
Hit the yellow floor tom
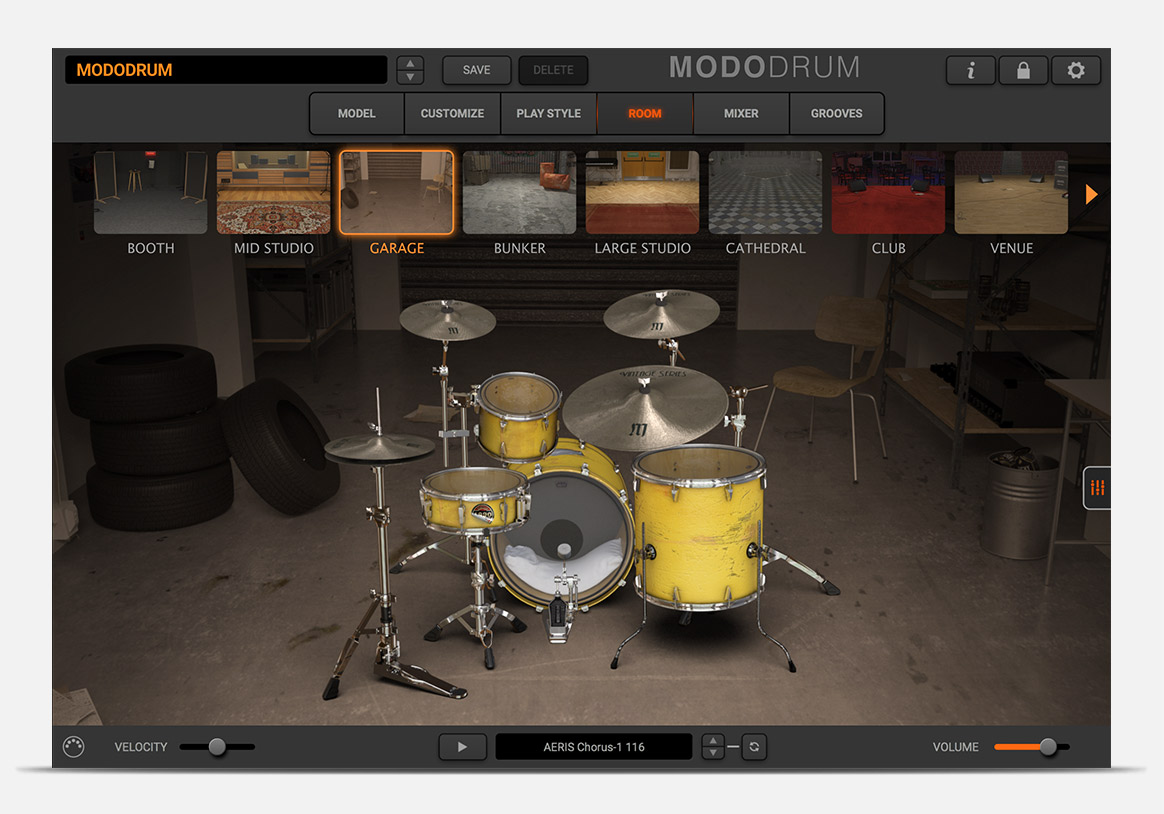[x=699, y=526]
